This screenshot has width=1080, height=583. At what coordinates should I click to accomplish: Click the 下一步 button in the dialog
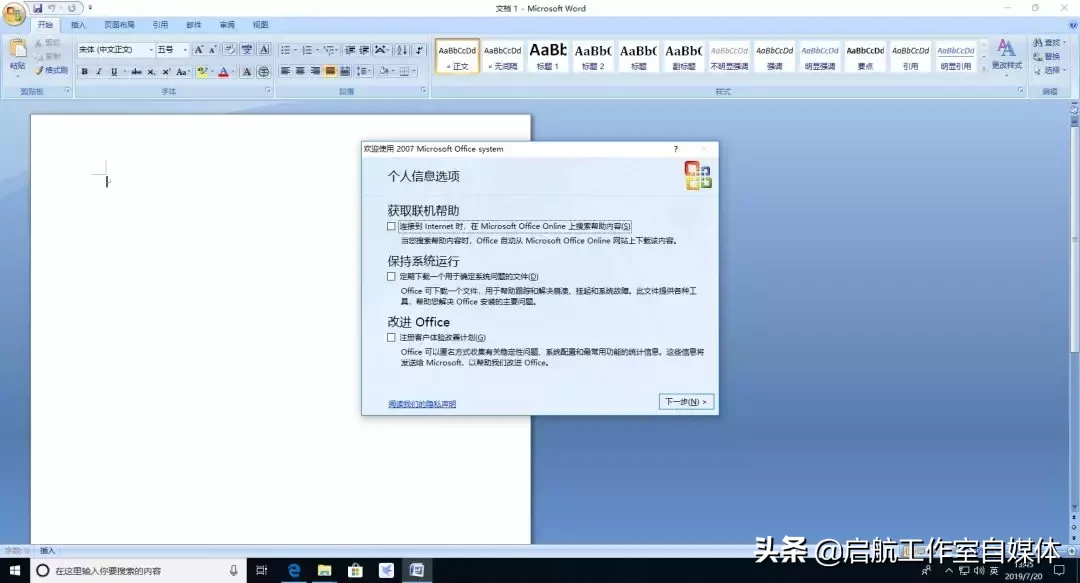[x=685, y=400]
